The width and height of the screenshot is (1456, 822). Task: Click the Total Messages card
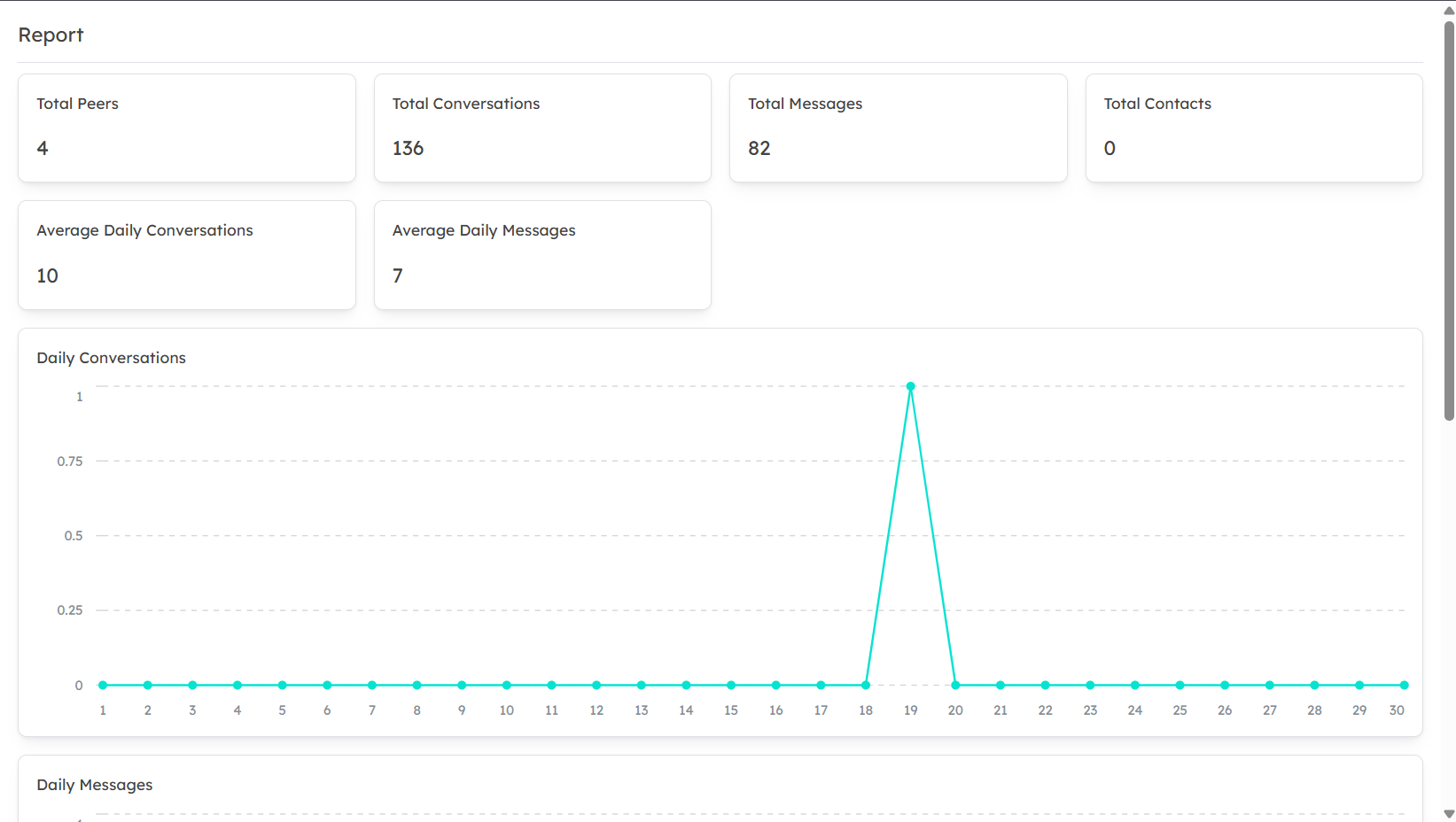[x=898, y=128]
